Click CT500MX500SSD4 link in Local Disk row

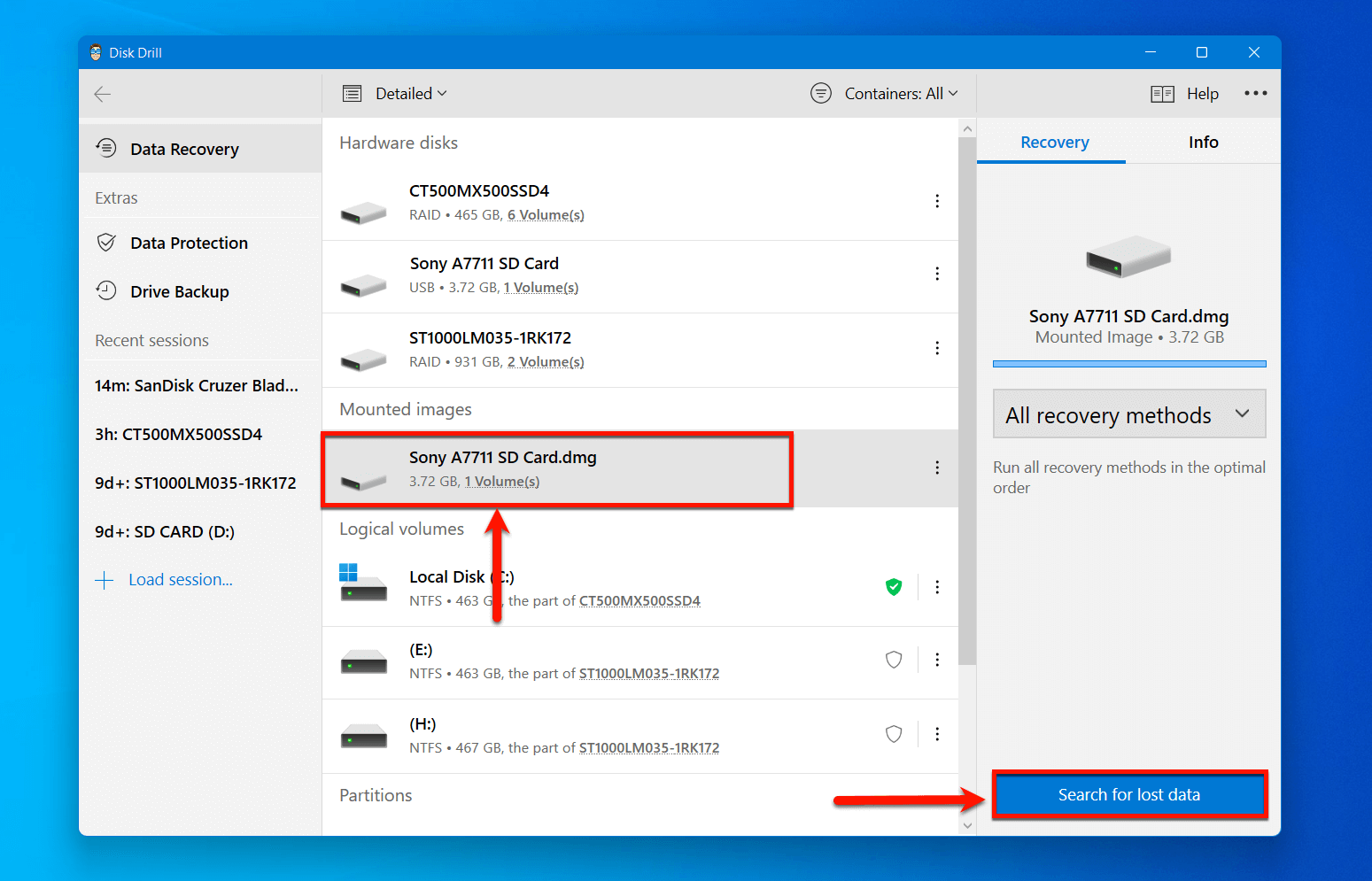pos(639,601)
